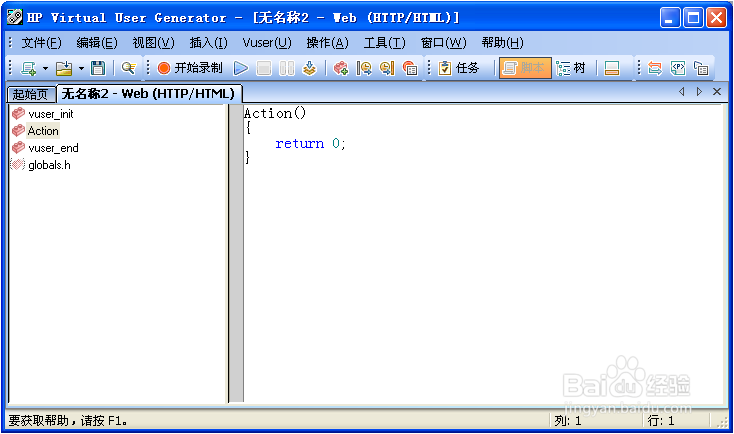Image resolution: width=734 pixels, height=434 pixels.
Task: Select the 无名称2 - Web (HTTP/HTML) tab
Action: tap(149, 94)
